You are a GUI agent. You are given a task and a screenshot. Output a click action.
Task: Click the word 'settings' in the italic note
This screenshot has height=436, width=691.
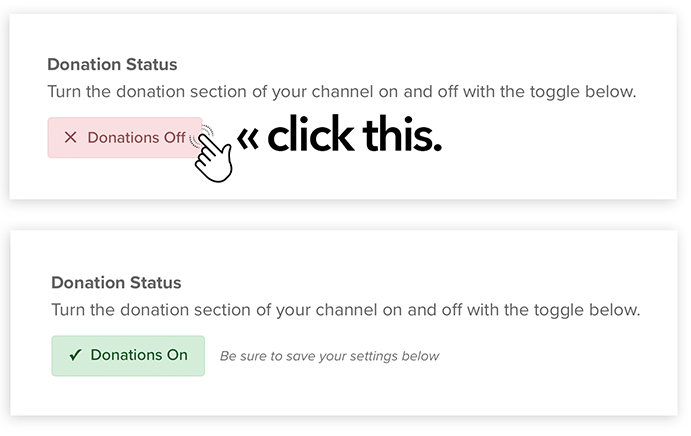pos(364,357)
